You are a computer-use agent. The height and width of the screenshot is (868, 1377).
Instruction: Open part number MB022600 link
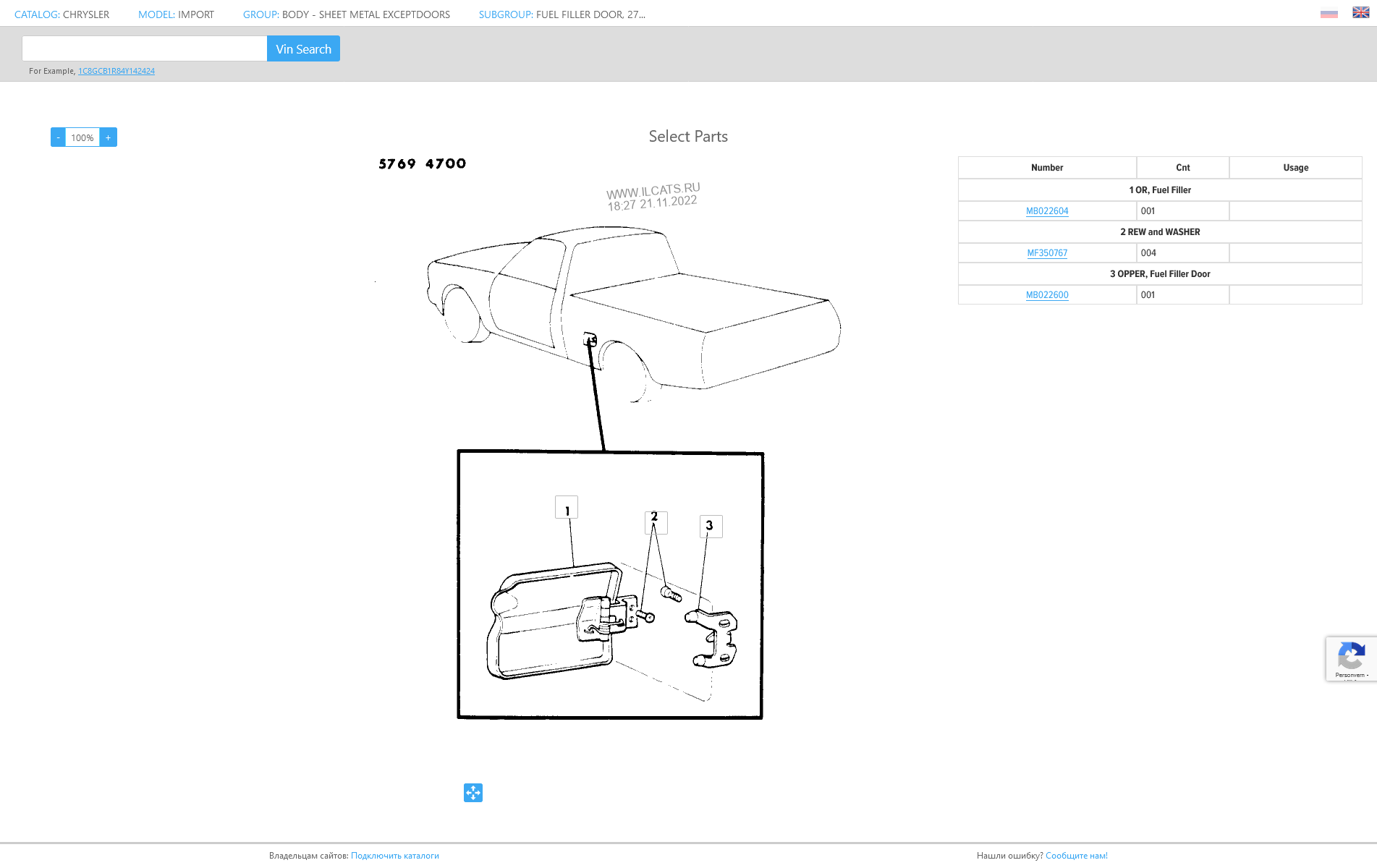click(1047, 295)
